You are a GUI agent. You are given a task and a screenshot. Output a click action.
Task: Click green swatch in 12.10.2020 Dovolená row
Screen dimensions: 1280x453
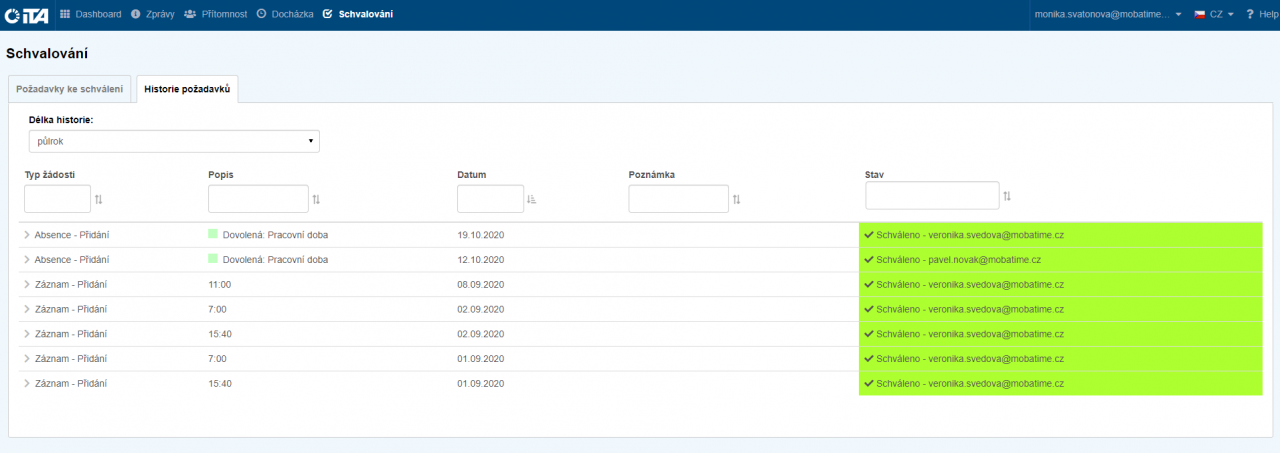pos(213,260)
